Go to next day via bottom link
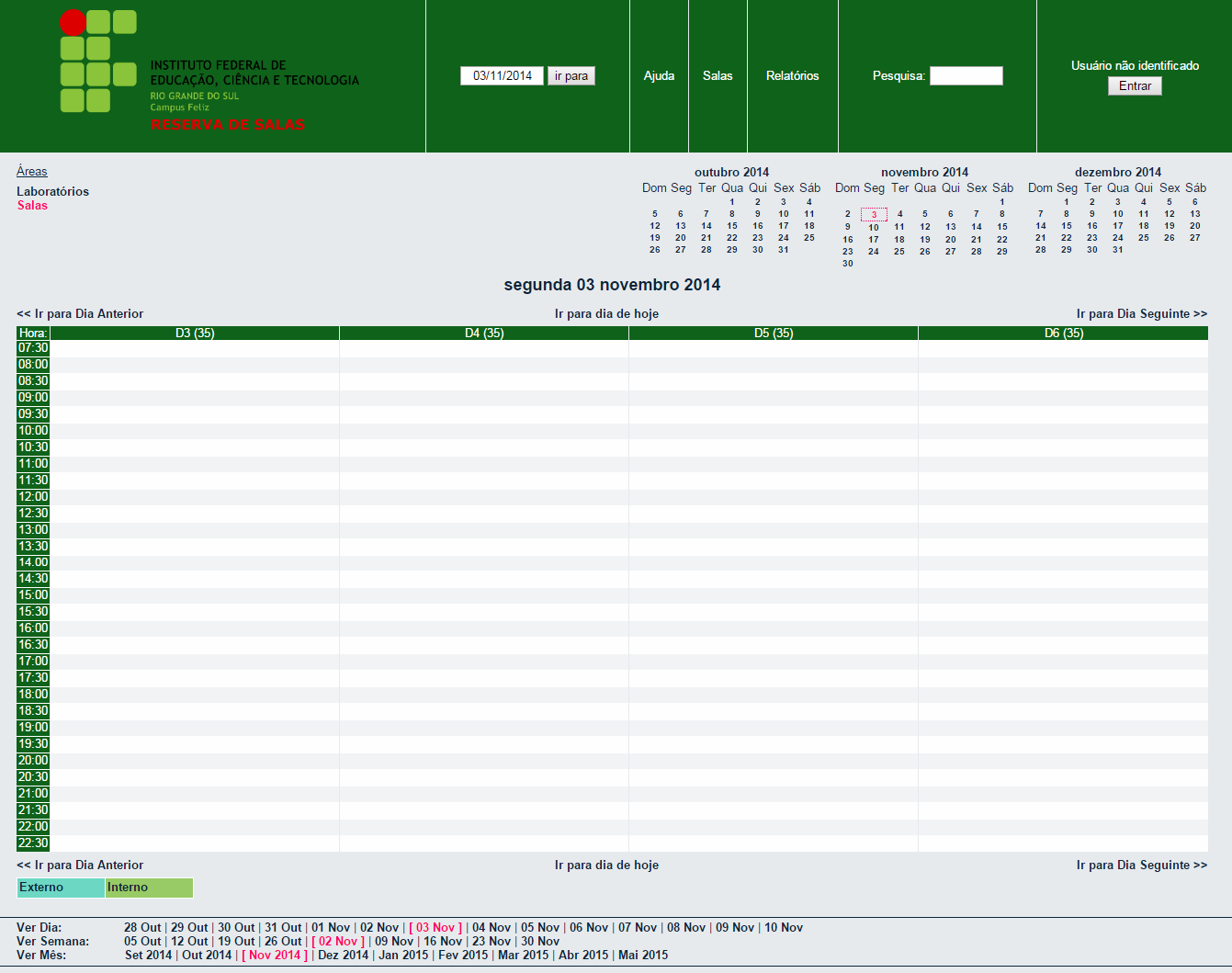Screen dimensions: 1232x973 point(1142,865)
